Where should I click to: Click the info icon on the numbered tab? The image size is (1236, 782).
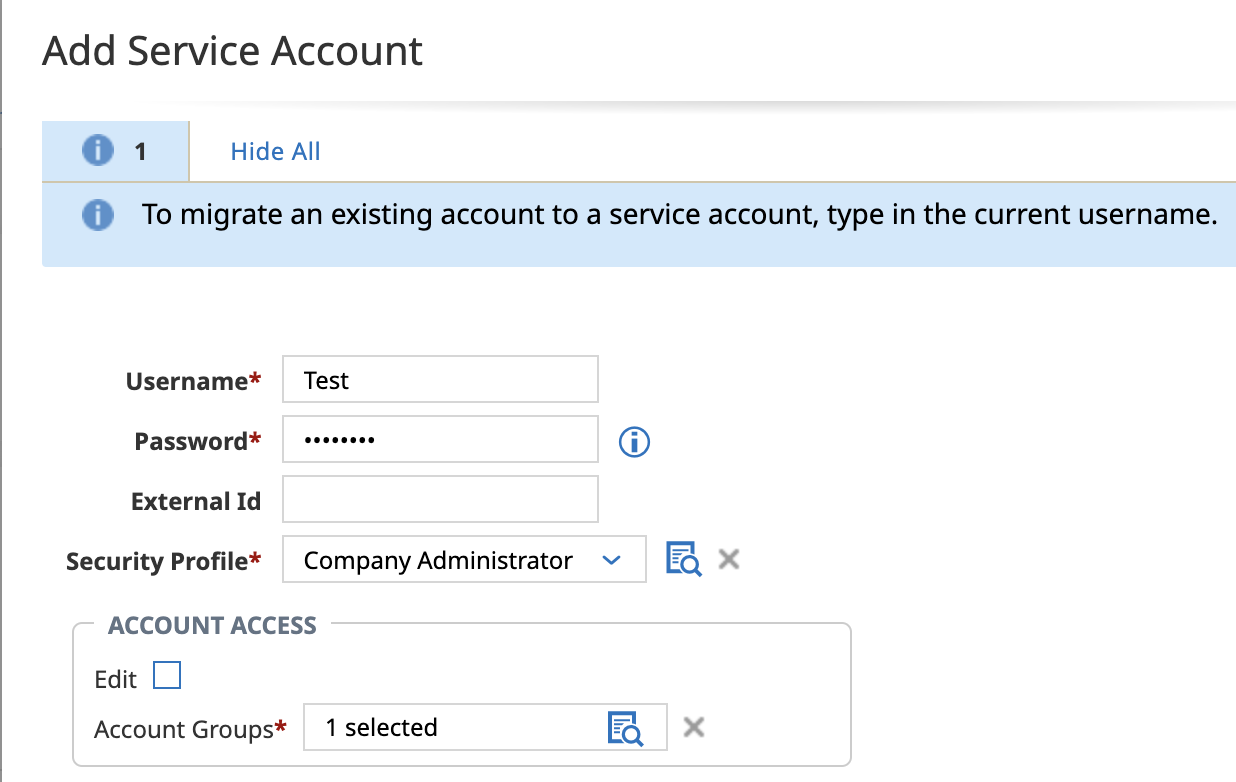coord(97,150)
